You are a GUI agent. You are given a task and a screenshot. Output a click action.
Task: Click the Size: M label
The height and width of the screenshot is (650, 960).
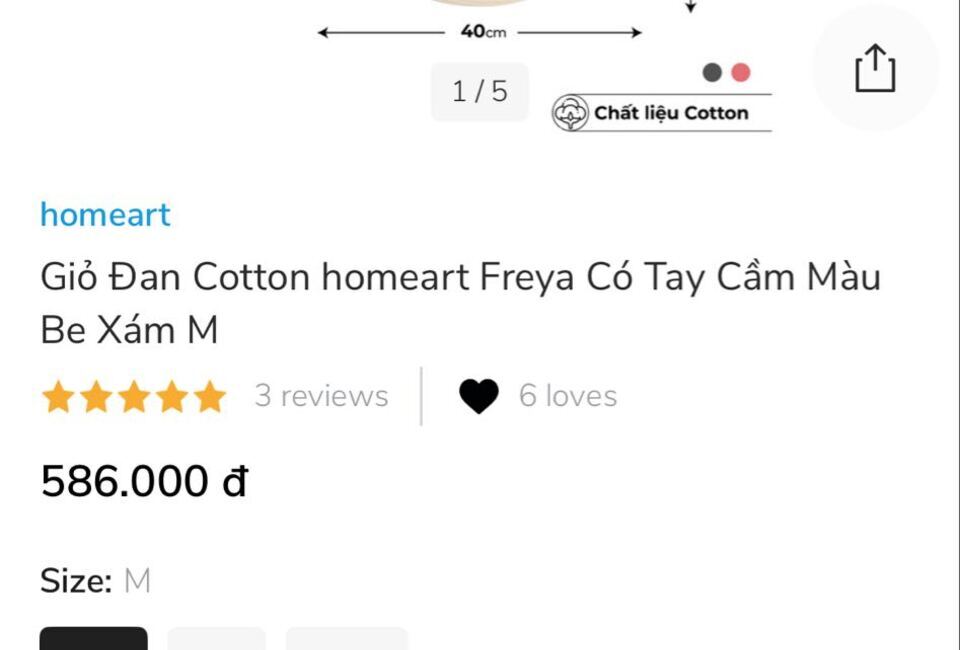[x=95, y=580]
